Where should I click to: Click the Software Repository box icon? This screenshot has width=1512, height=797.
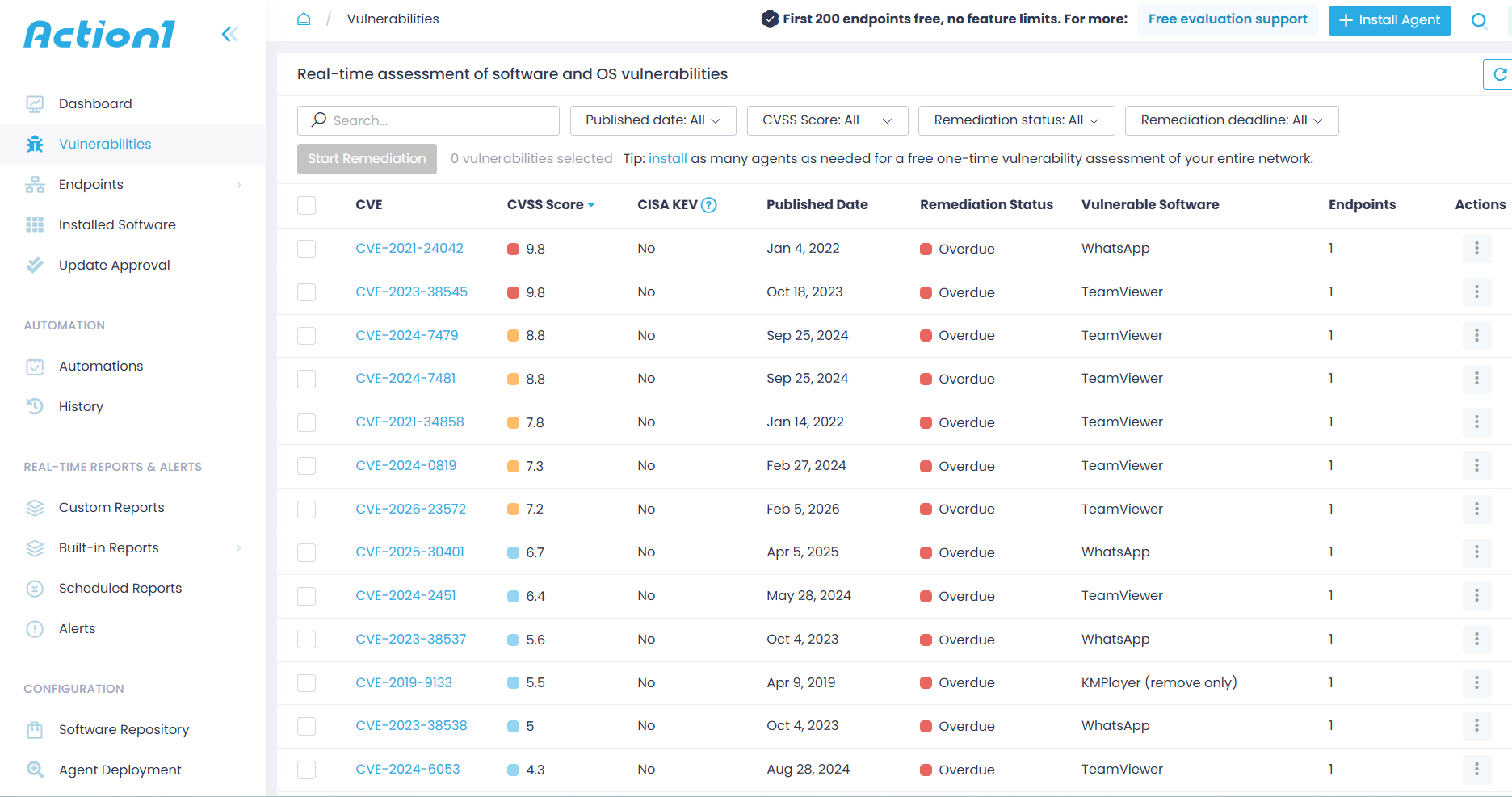click(35, 729)
